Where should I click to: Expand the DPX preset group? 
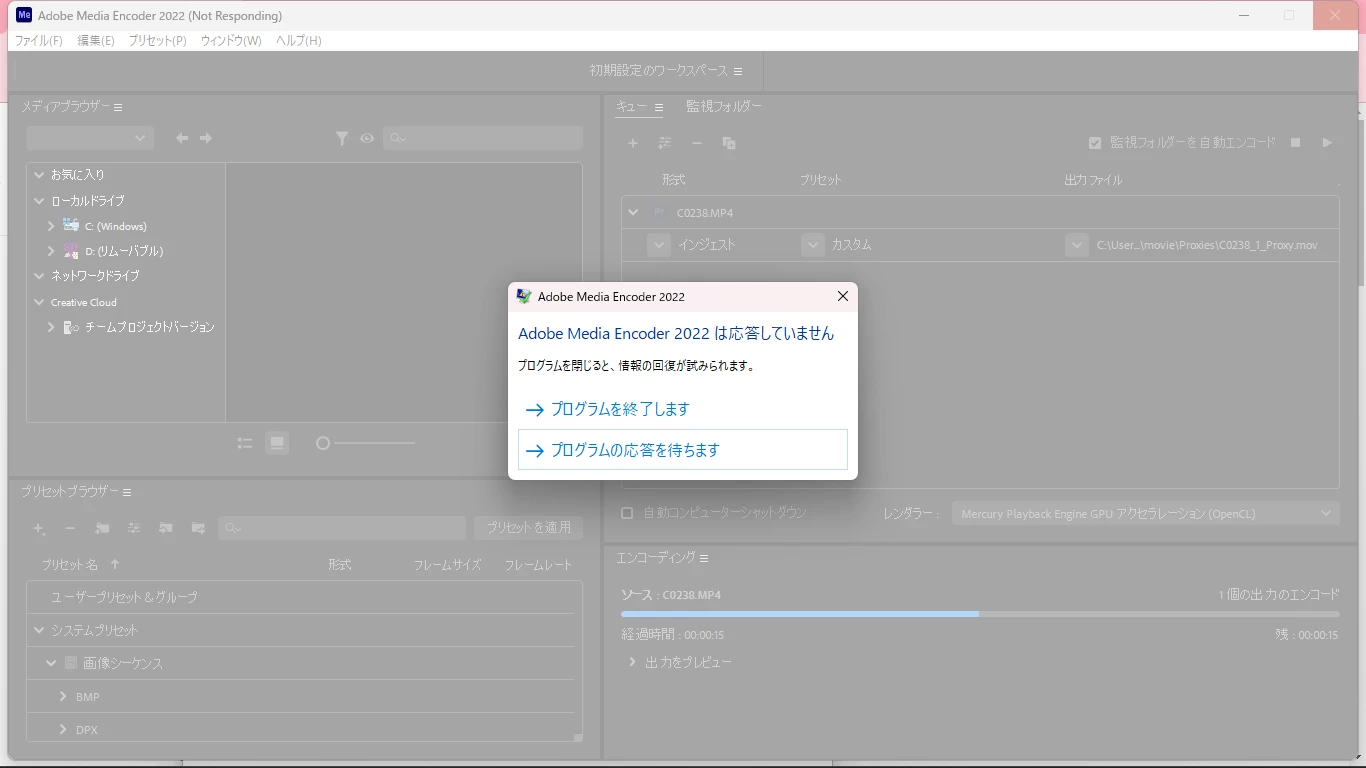(x=63, y=730)
